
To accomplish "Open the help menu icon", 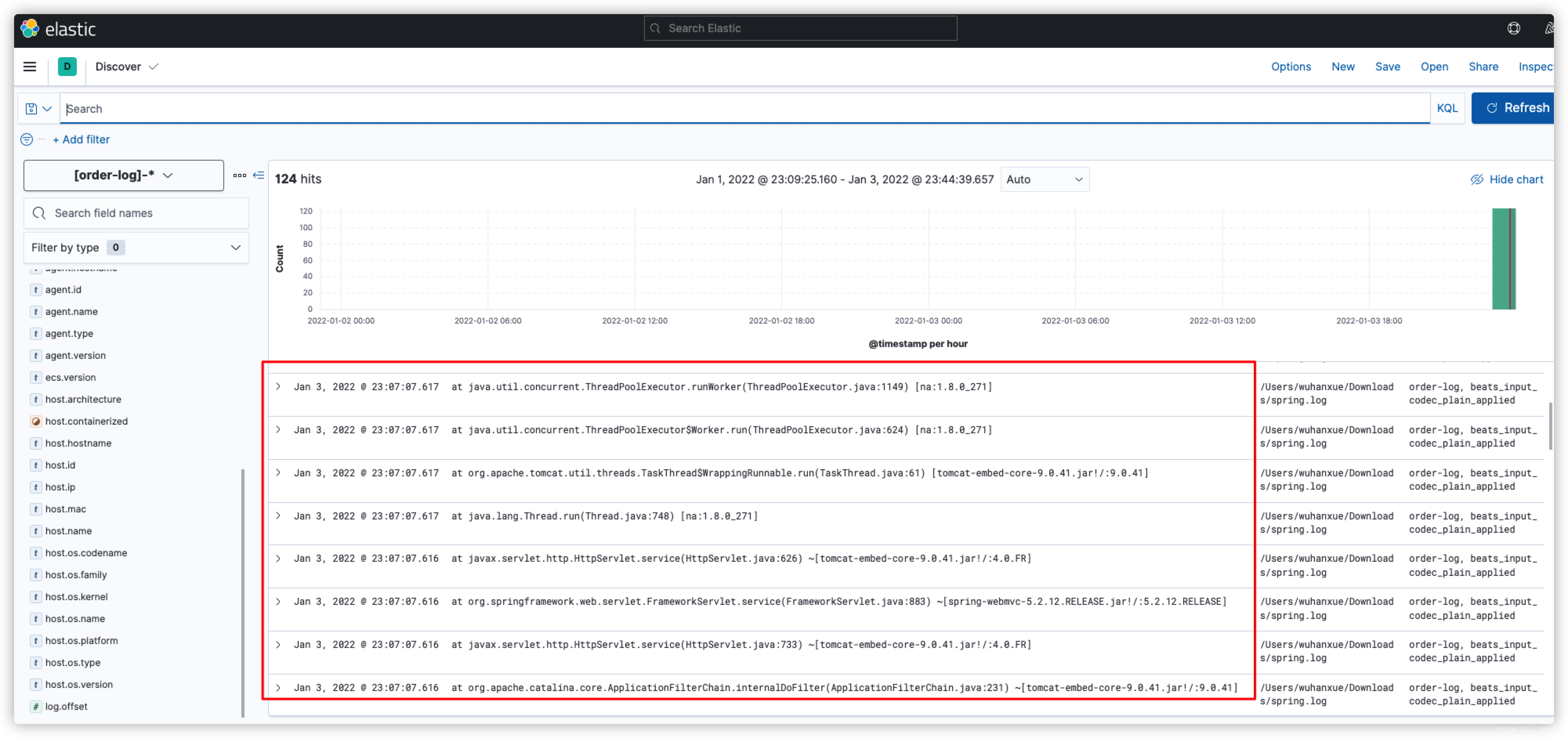I will pyautogui.click(x=1513, y=29).
